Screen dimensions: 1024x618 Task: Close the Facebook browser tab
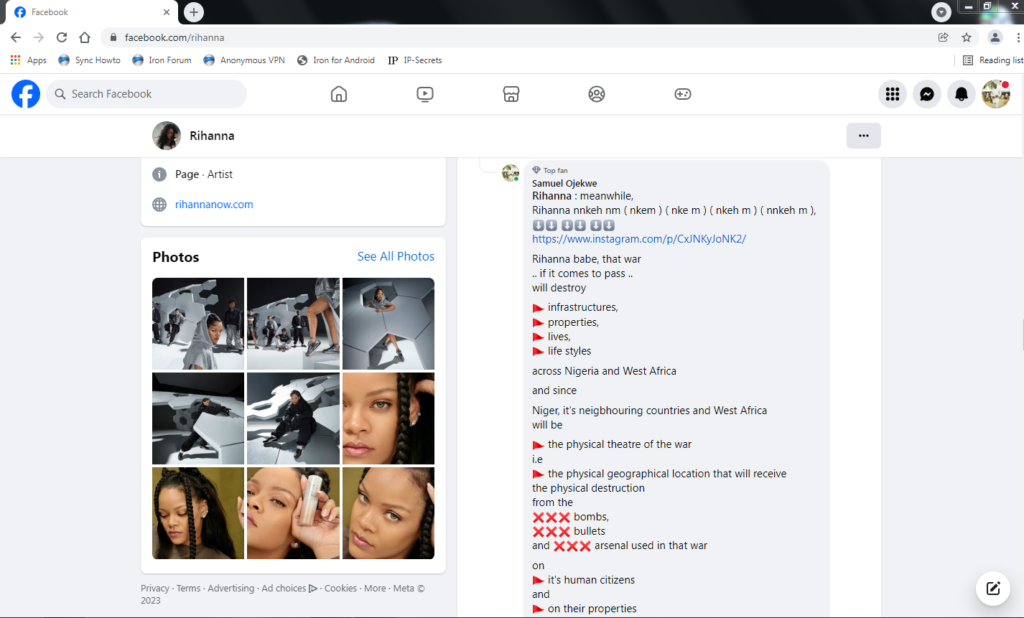tap(166, 12)
